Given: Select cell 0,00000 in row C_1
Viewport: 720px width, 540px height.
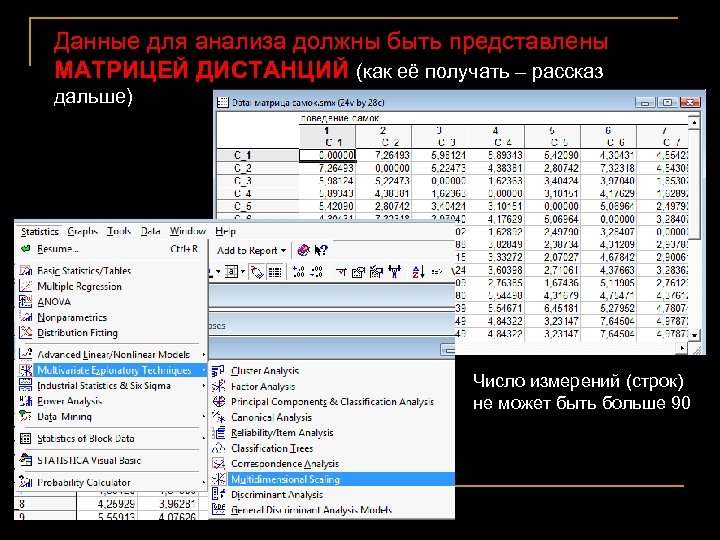Looking at the screenshot, I should point(327,155).
